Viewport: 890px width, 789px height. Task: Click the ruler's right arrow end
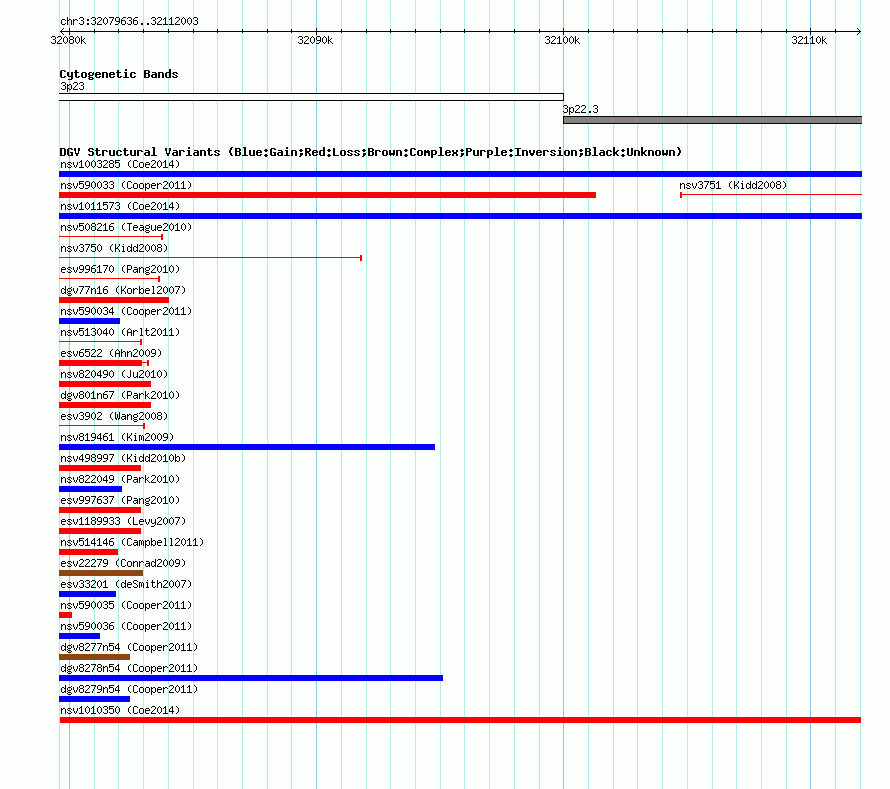coord(859,31)
